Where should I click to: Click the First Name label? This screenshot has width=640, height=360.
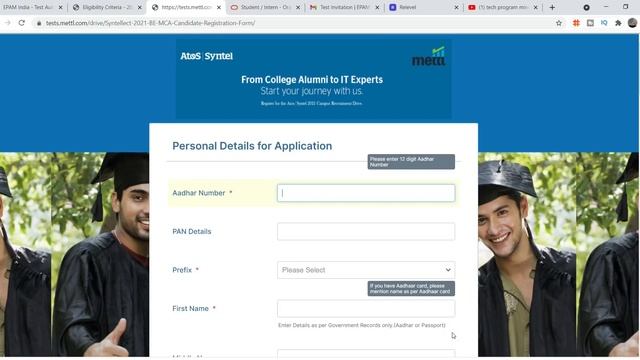[x=191, y=309]
